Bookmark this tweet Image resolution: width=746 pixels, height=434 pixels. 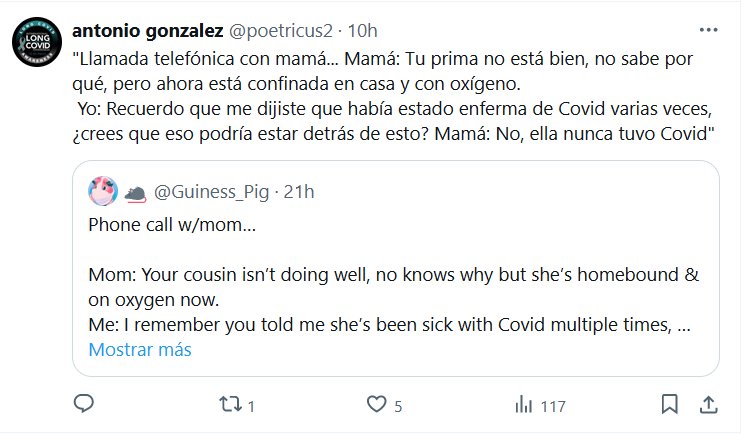(x=670, y=405)
